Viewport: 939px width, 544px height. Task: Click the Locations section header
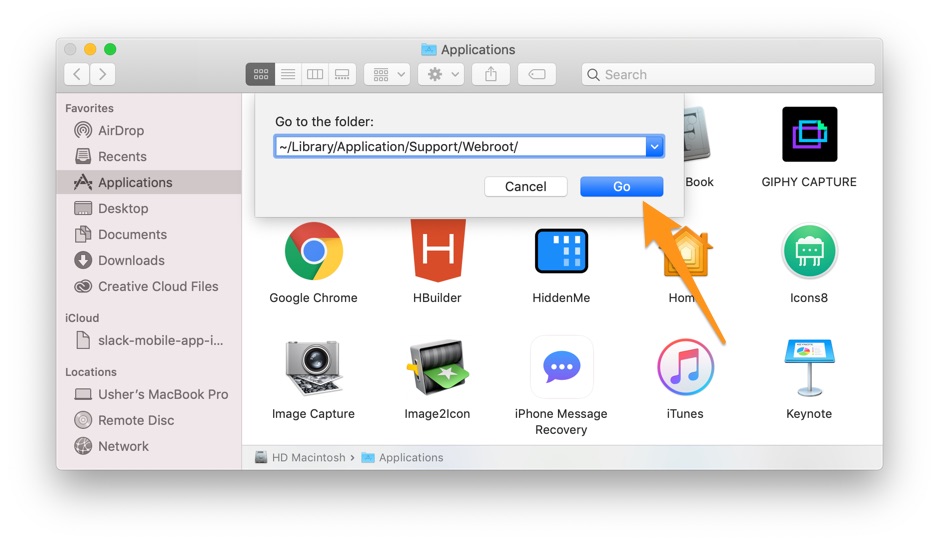(x=90, y=371)
